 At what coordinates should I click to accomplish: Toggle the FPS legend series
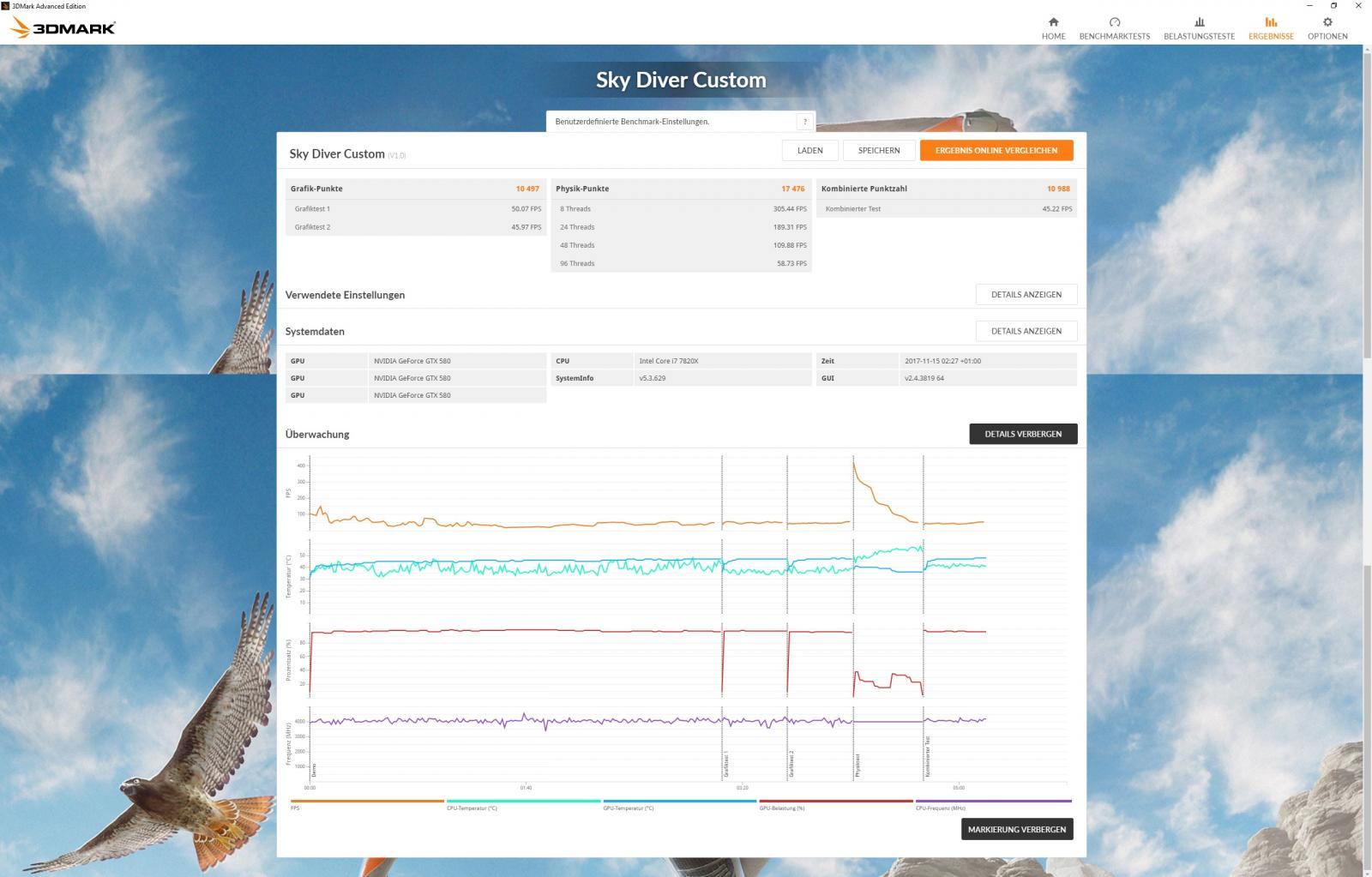[367, 805]
